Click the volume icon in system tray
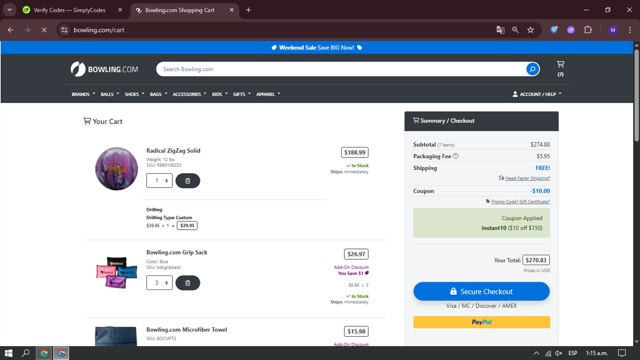 [559, 353]
